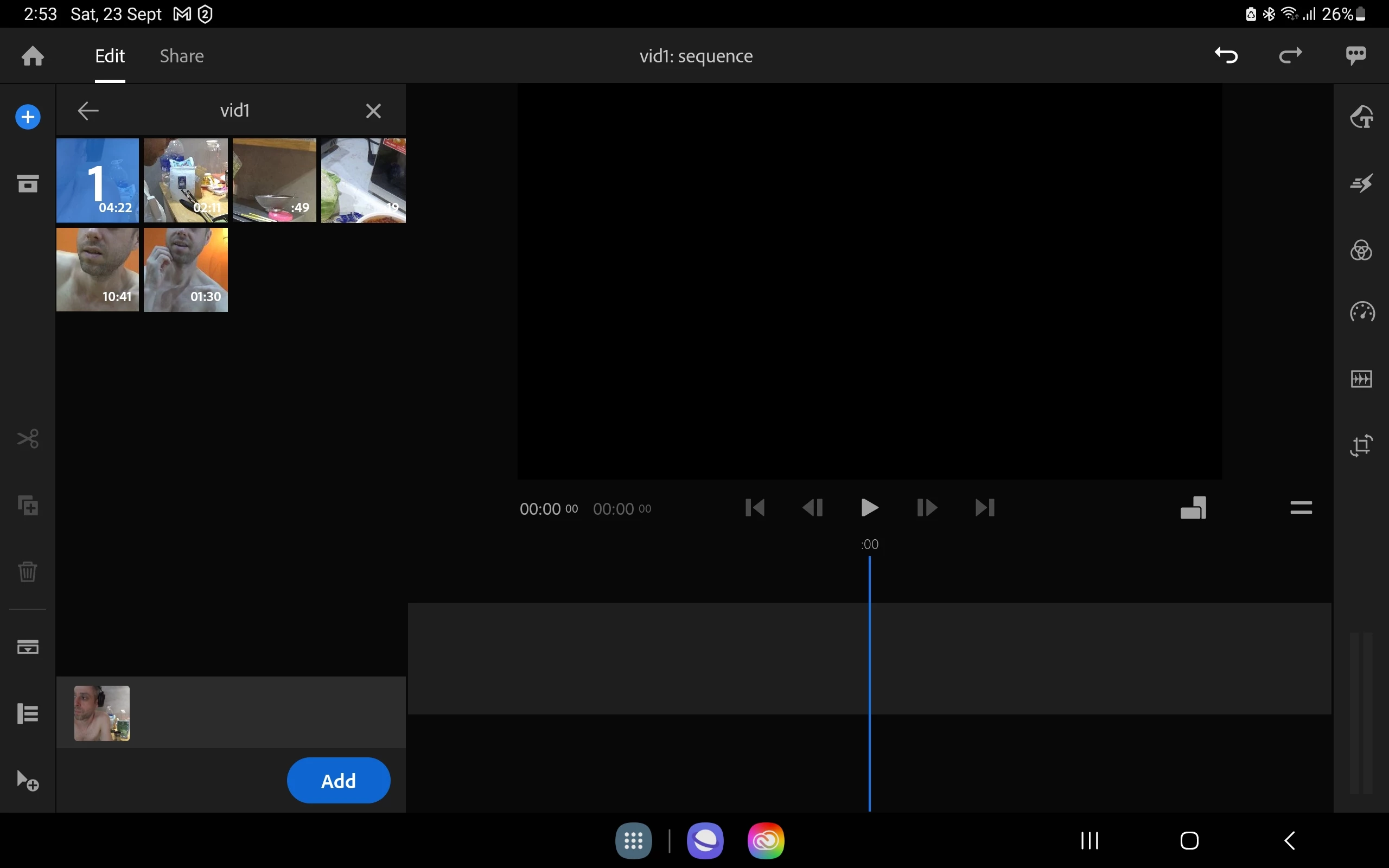The width and height of the screenshot is (1389, 868).
Task: Open the project assets panel icon
Action: (28, 184)
